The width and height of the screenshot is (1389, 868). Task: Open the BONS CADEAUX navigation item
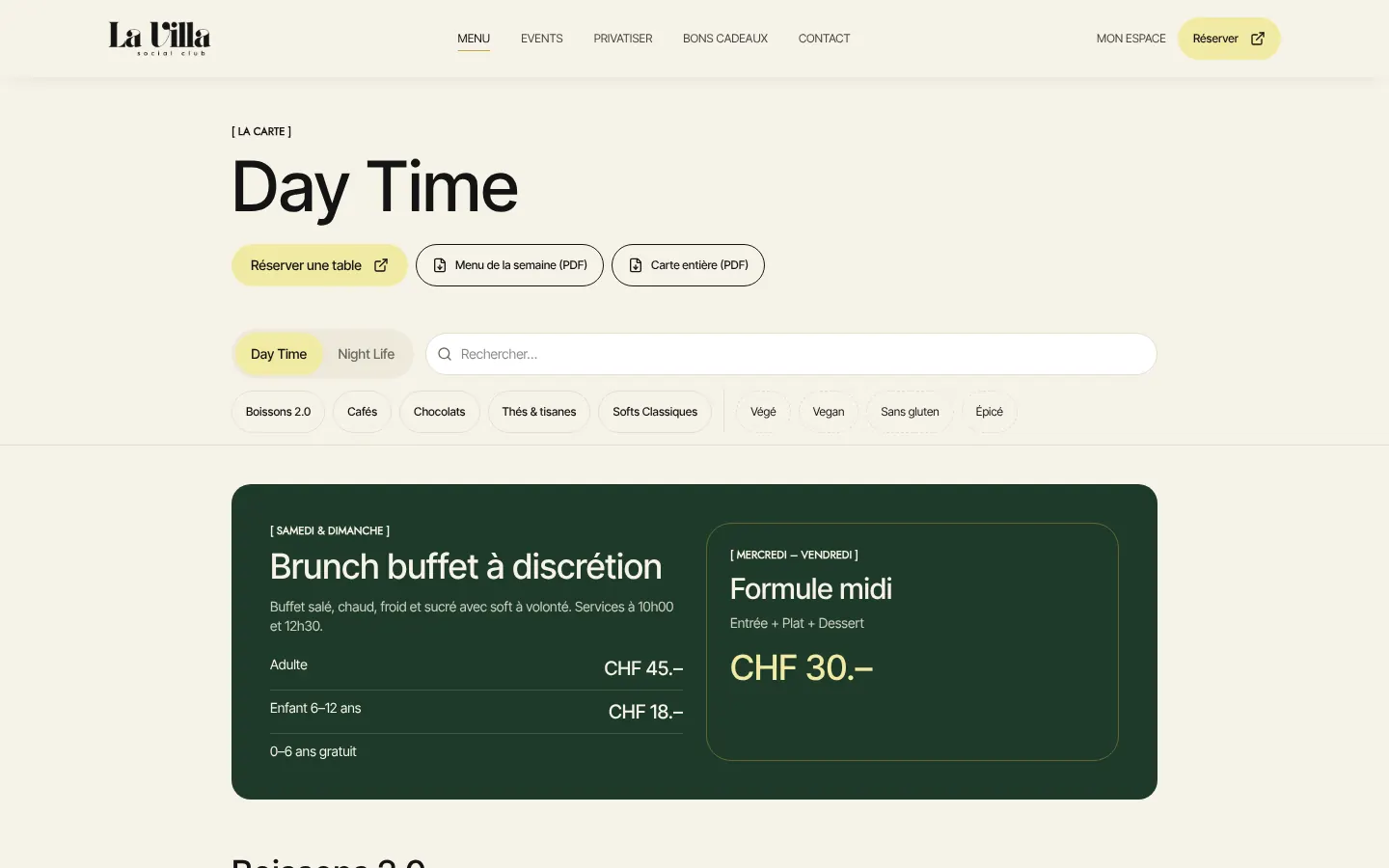pyautogui.click(x=725, y=39)
